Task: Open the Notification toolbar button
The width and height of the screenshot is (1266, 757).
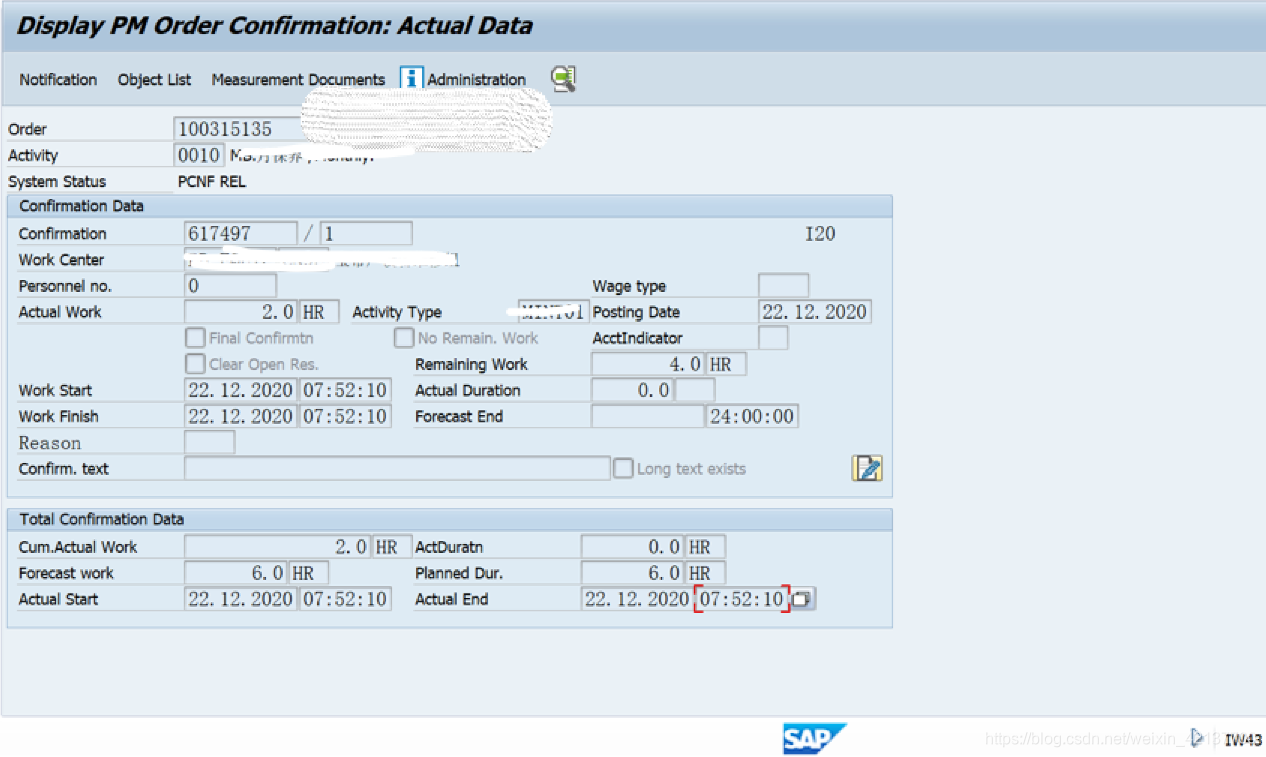Action: pos(58,80)
